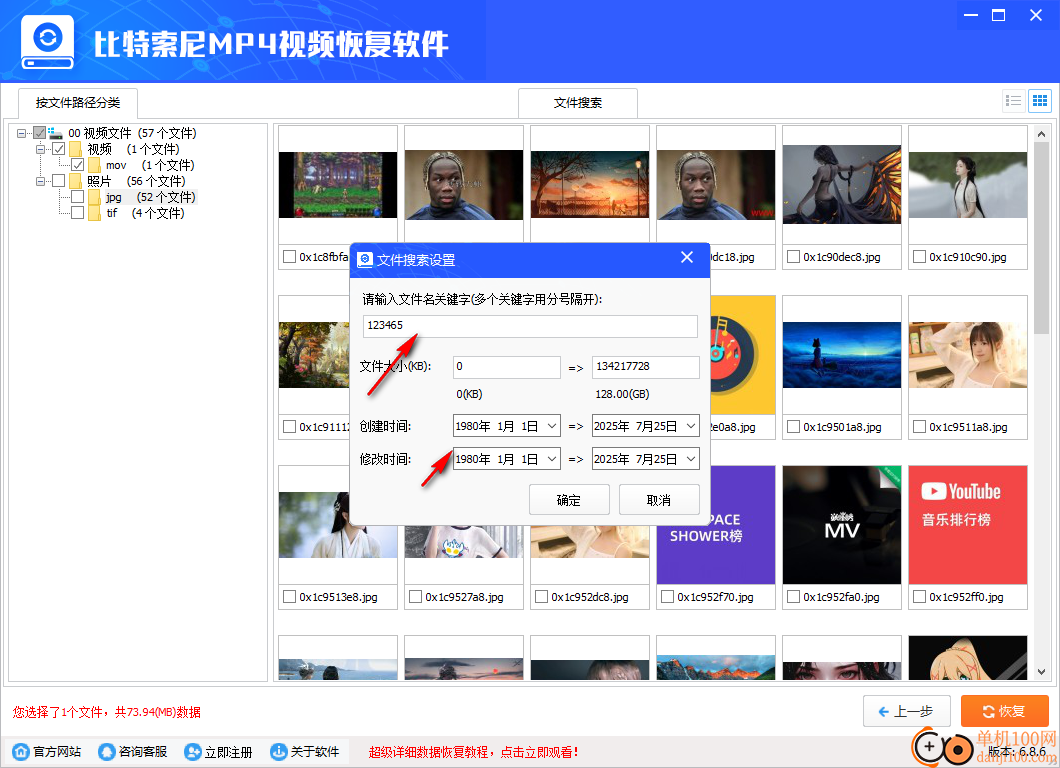Check the 0x1c9501a8.jpg file checkbox
1060x768 pixels.
point(794,427)
